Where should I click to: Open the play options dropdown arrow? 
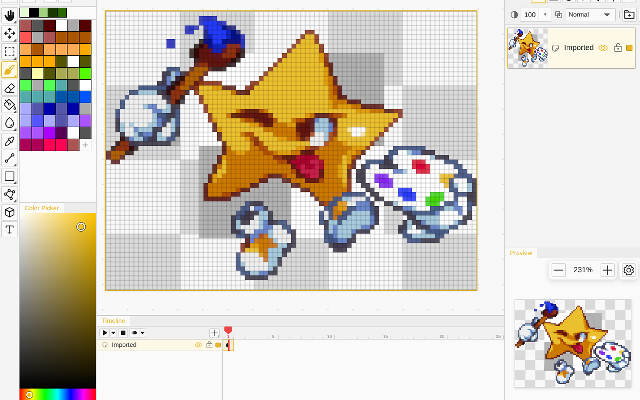(x=113, y=333)
